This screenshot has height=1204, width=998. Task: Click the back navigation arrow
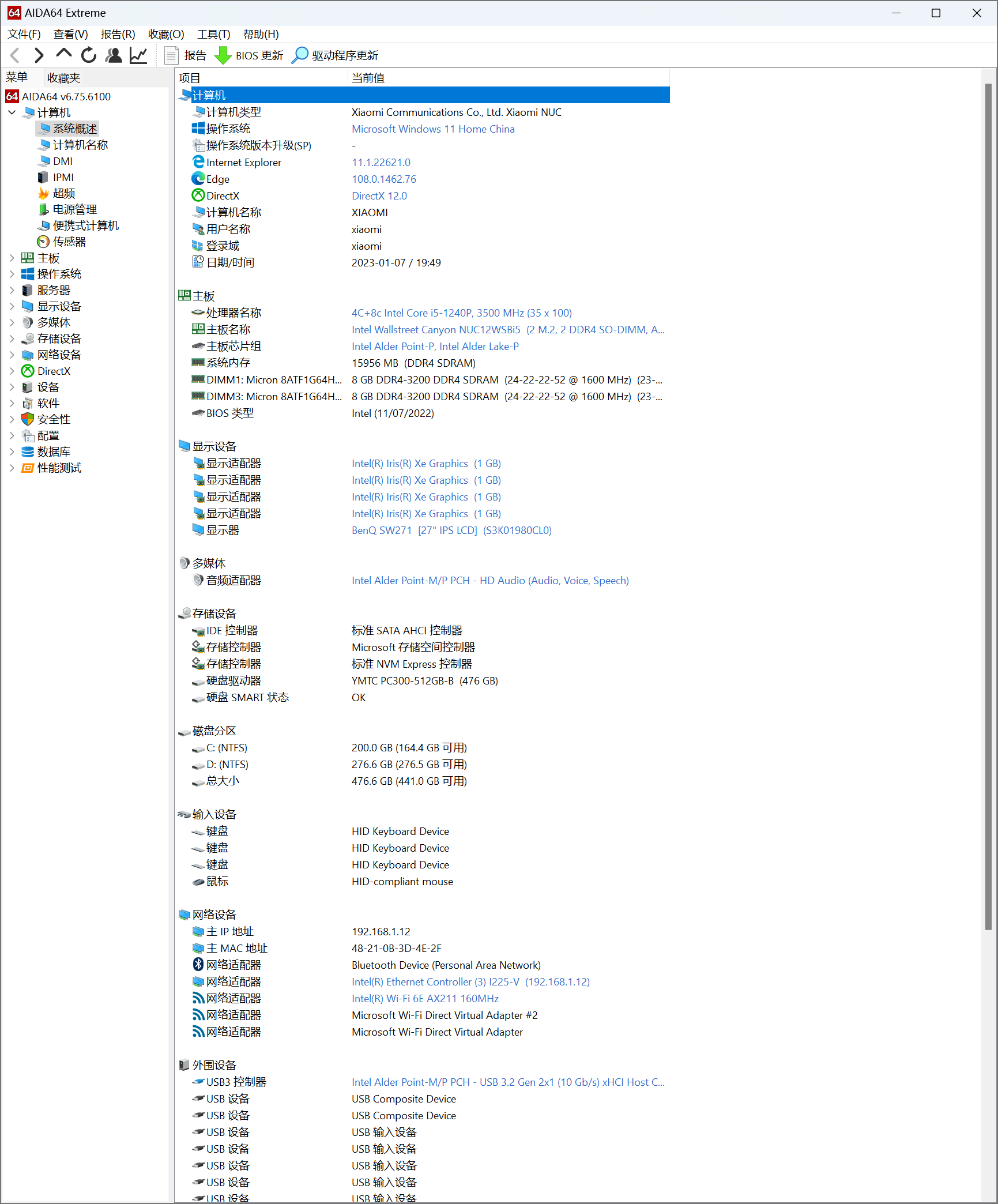click(x=16, y=55)
